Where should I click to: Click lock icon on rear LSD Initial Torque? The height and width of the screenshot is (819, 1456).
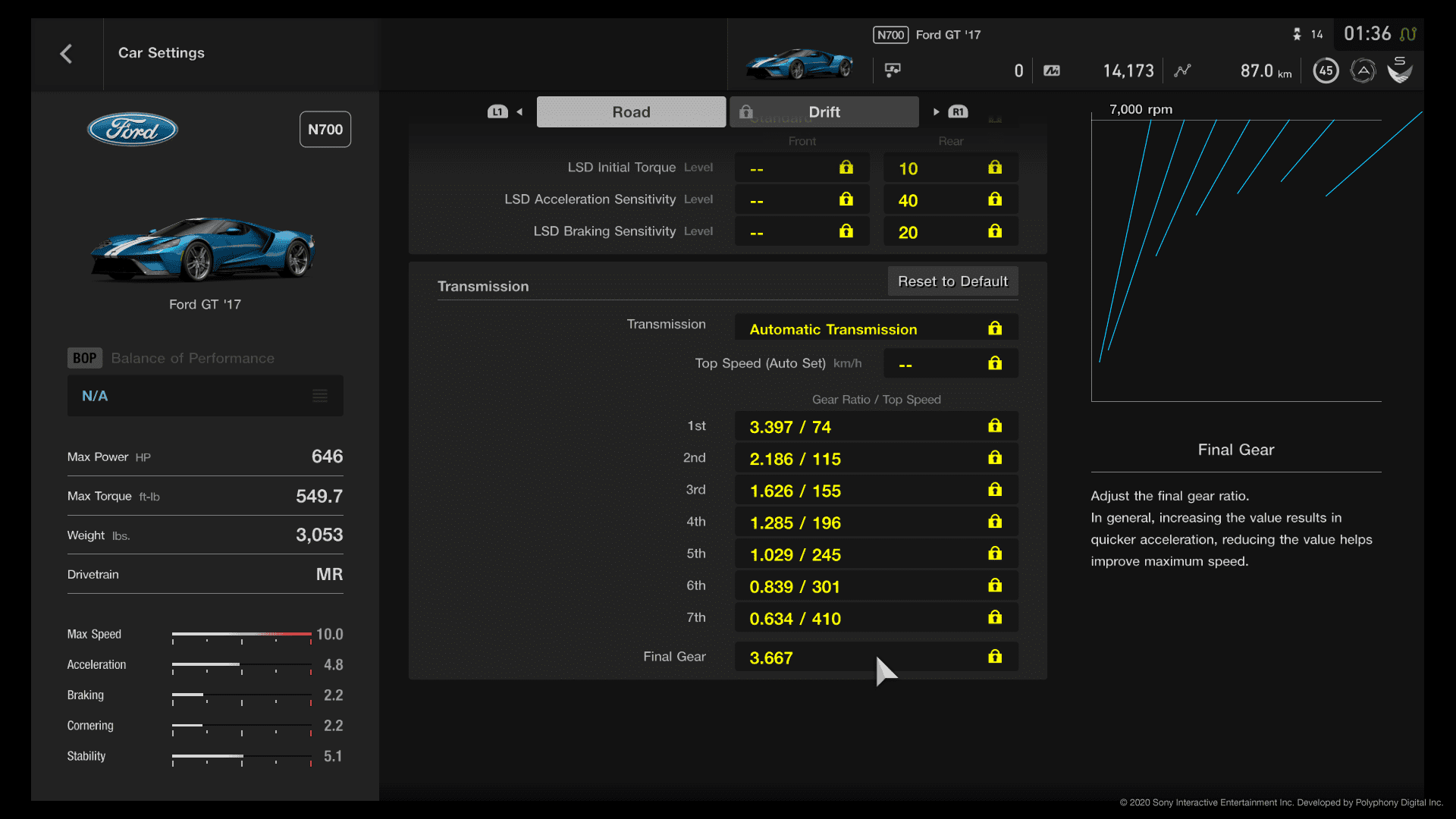click(x=995, y=168)
